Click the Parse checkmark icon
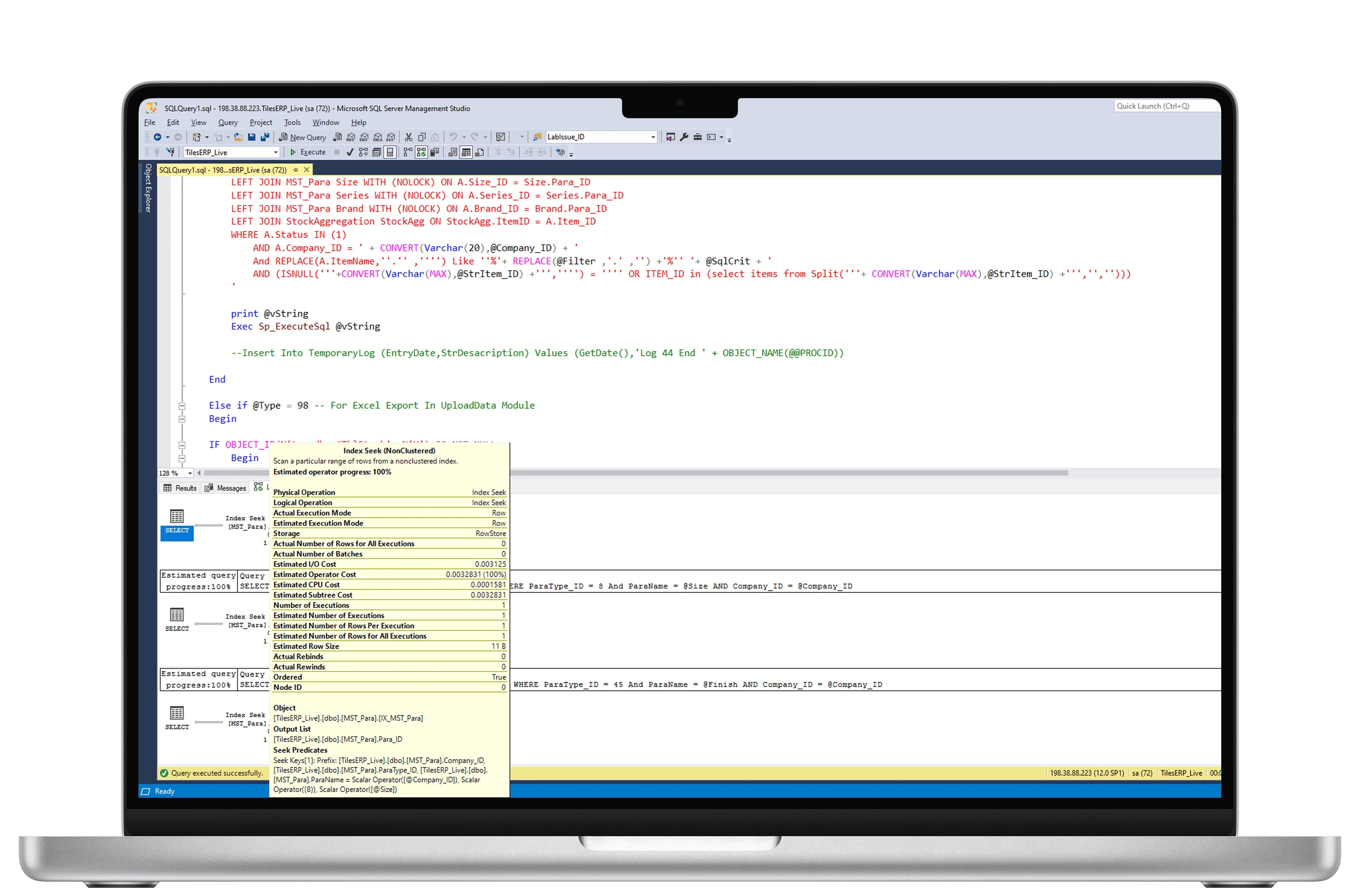 [x=350, y=152]
